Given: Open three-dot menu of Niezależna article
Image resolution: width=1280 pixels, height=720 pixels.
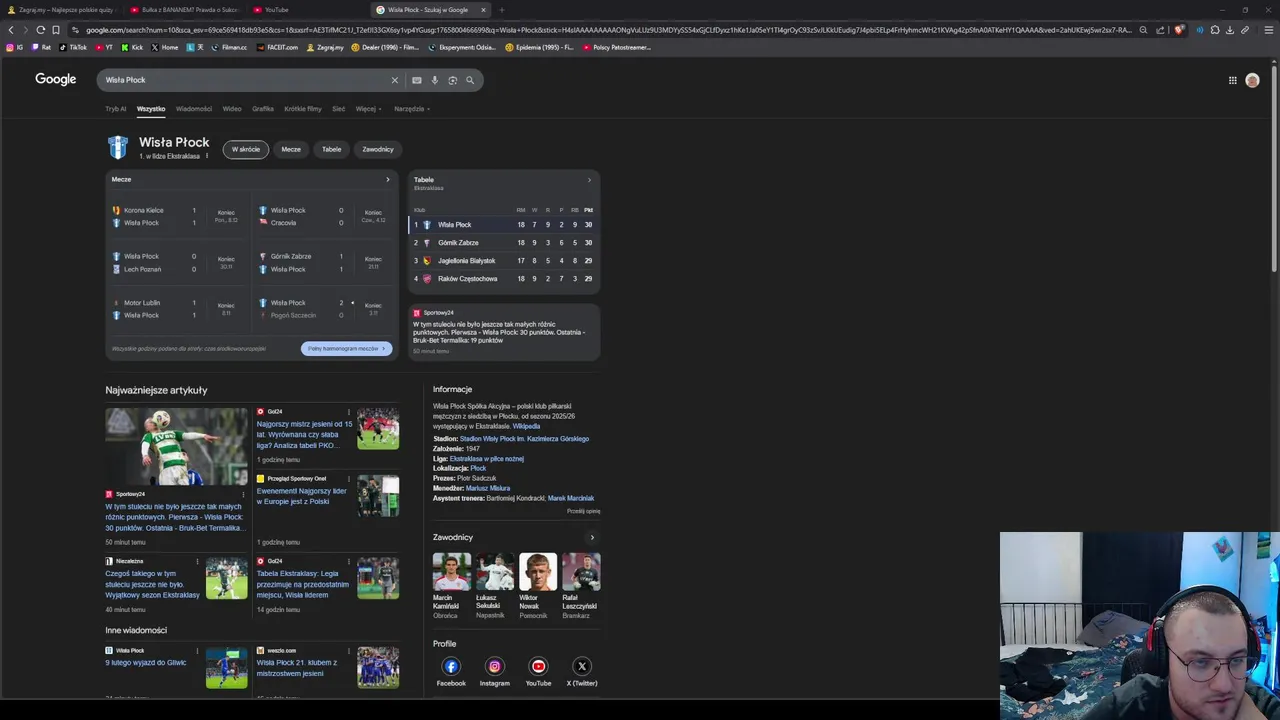Looking at the screenshot, I should tap(197, 562).
